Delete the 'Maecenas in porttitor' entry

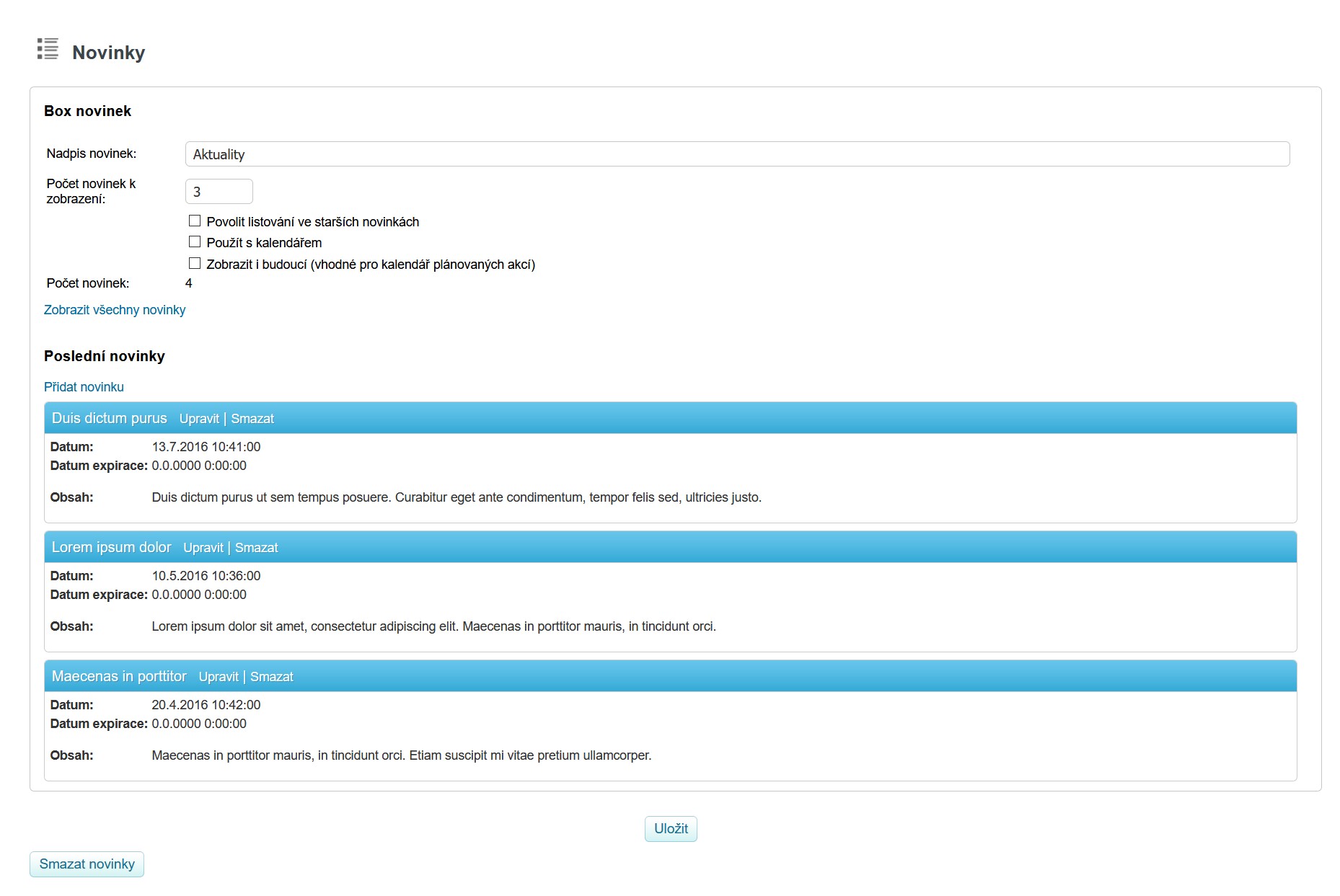pyautogui.click(x=271, y=677)
